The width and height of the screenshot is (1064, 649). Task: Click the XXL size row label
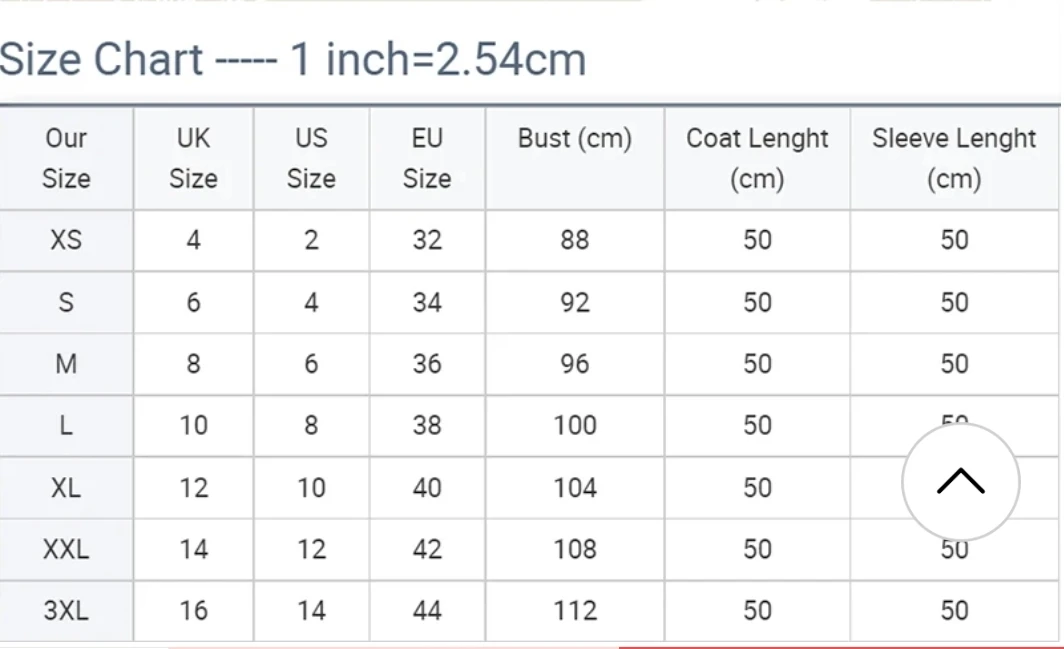click(x=66, y=549)
